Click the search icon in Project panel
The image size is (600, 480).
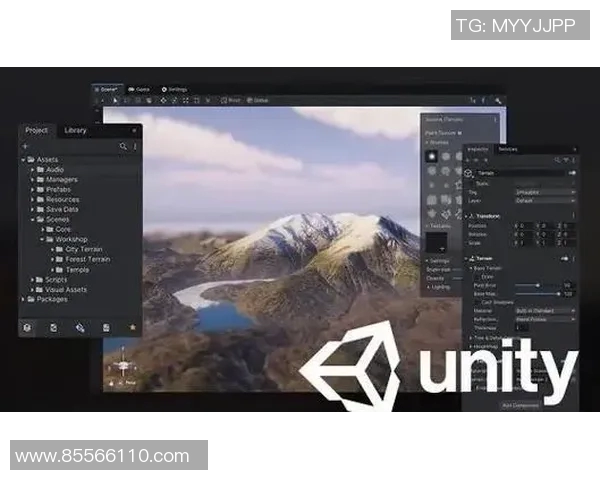(x=123, y=146)
